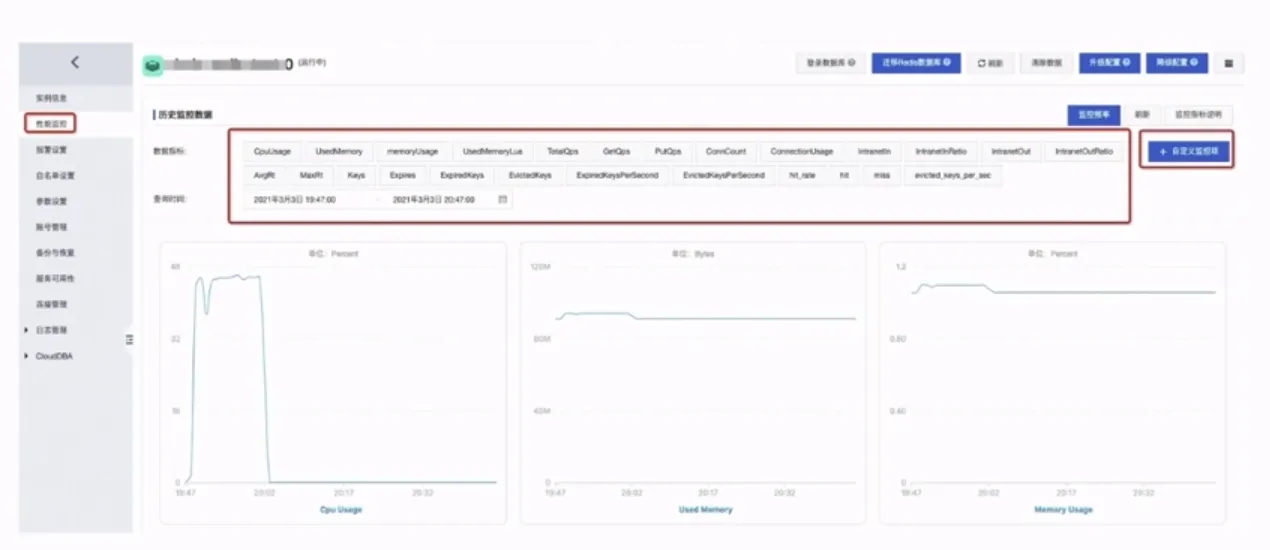Click the 登录数据库 button
This screenshot has height=550, width=1270.
(831, 63)
